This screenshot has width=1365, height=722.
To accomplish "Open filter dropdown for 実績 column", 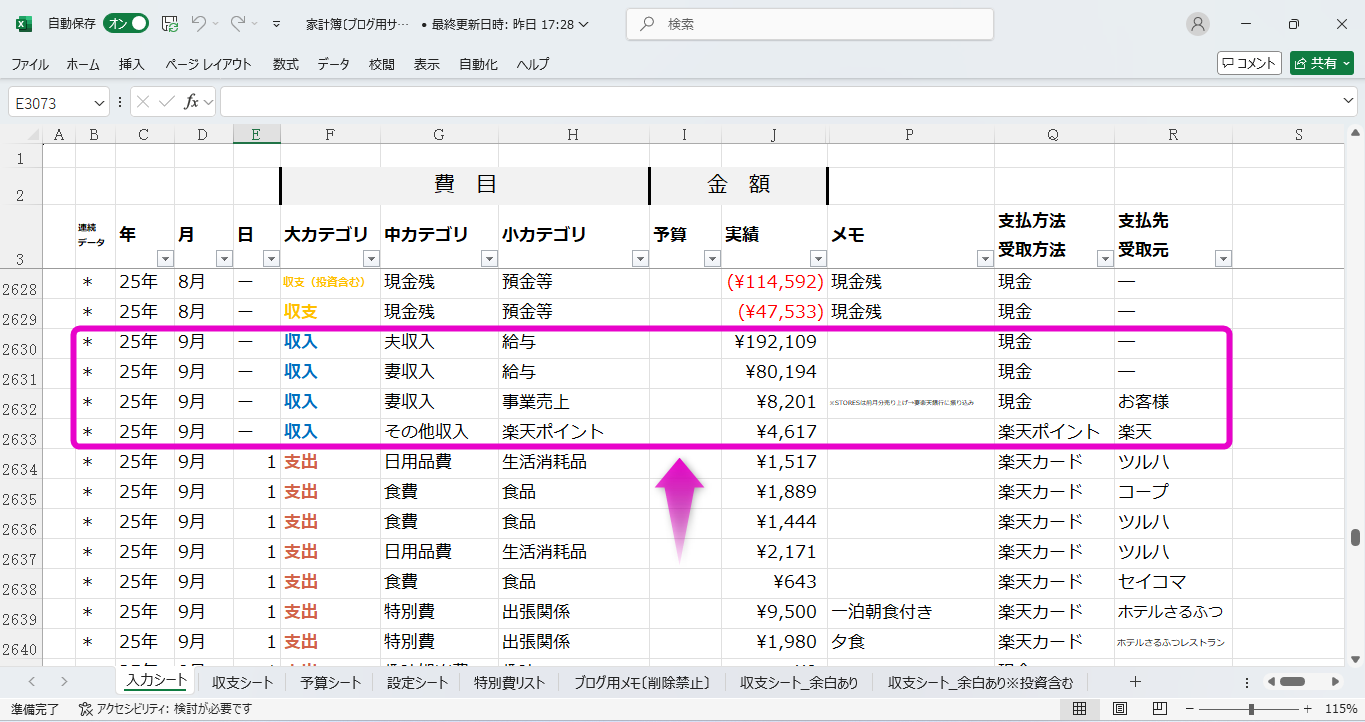I will click(816, 259).
